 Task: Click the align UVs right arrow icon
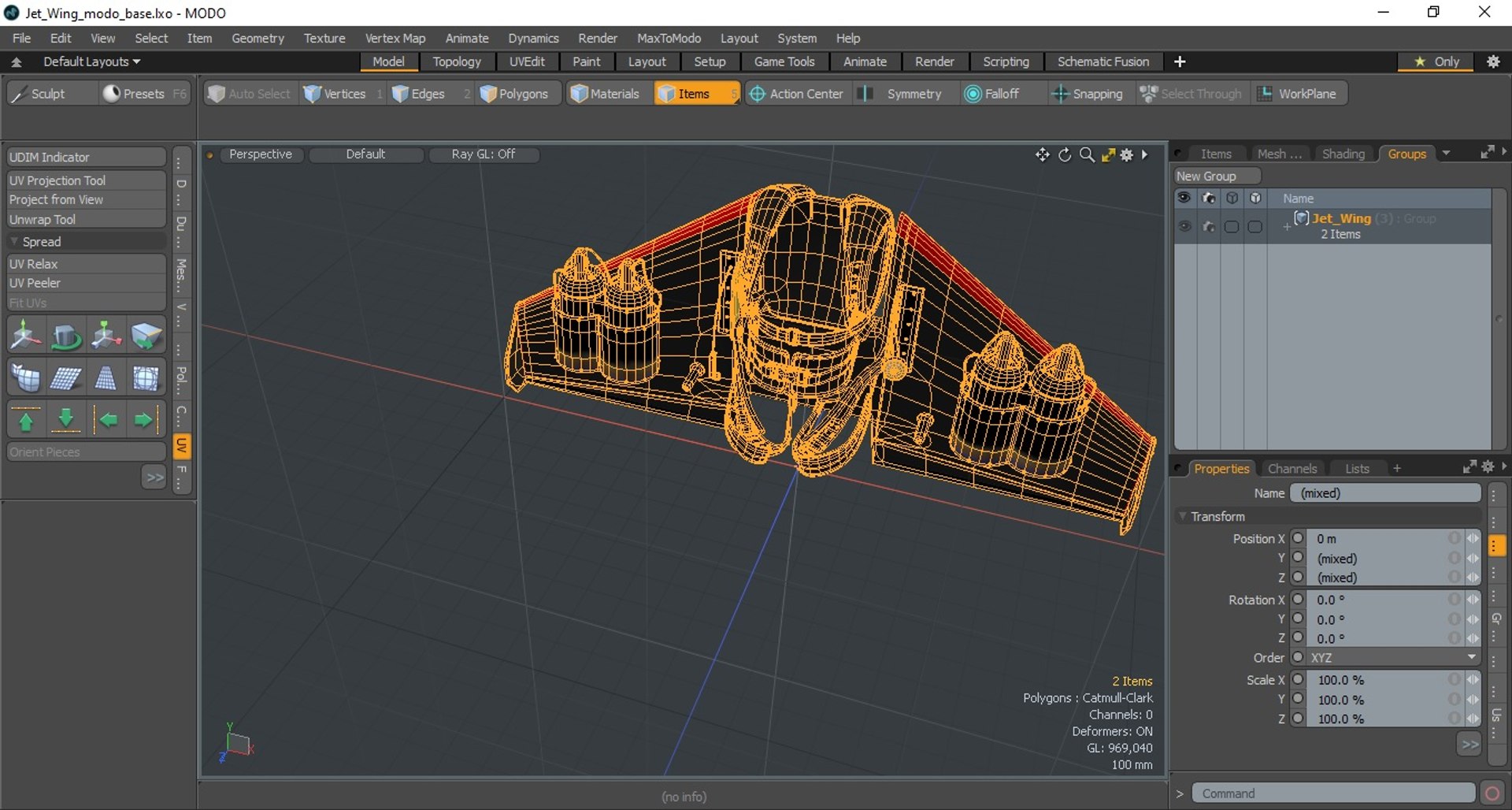coord(146,420)
